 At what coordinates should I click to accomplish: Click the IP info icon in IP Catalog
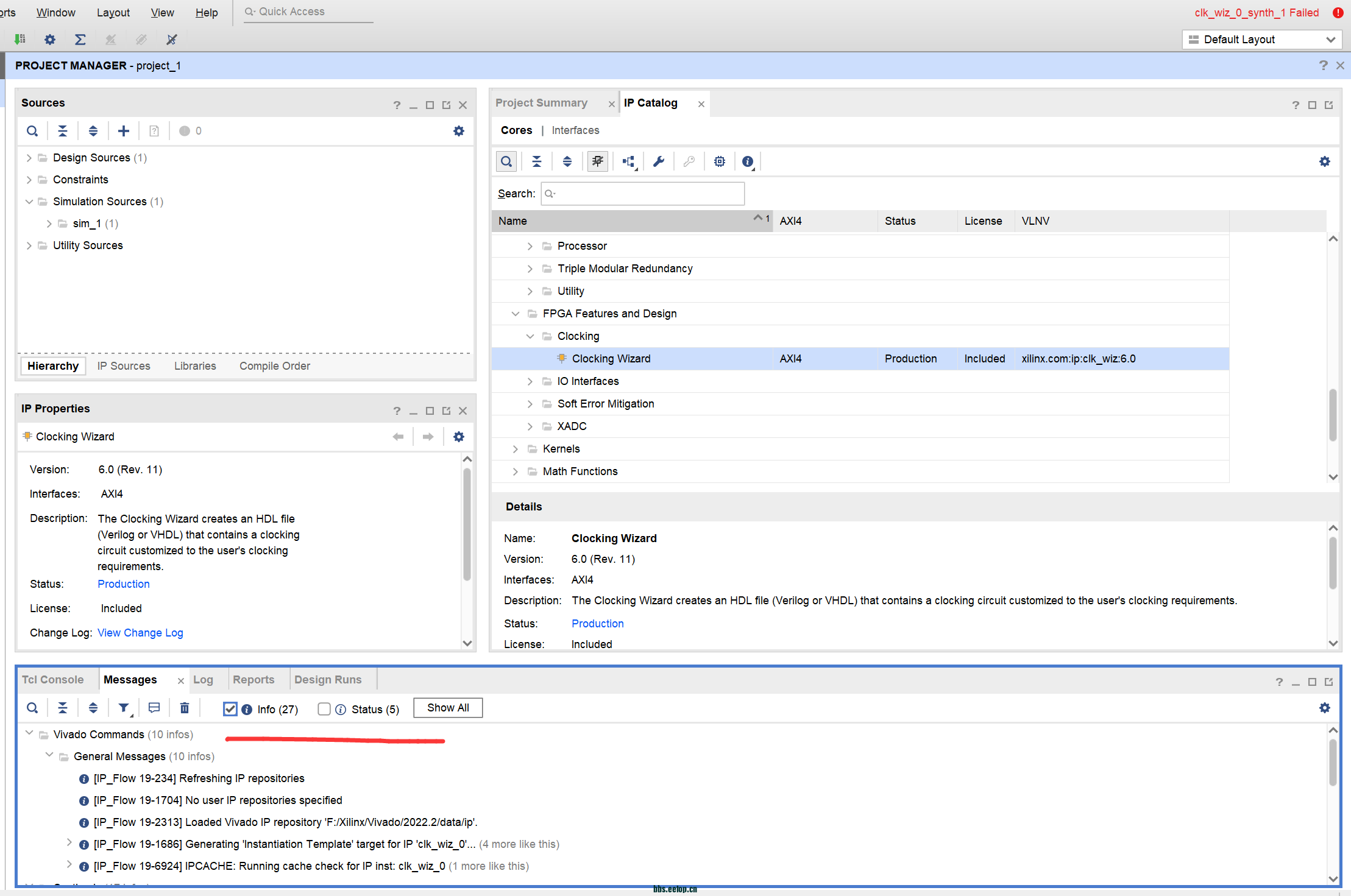tap(748, 161)
